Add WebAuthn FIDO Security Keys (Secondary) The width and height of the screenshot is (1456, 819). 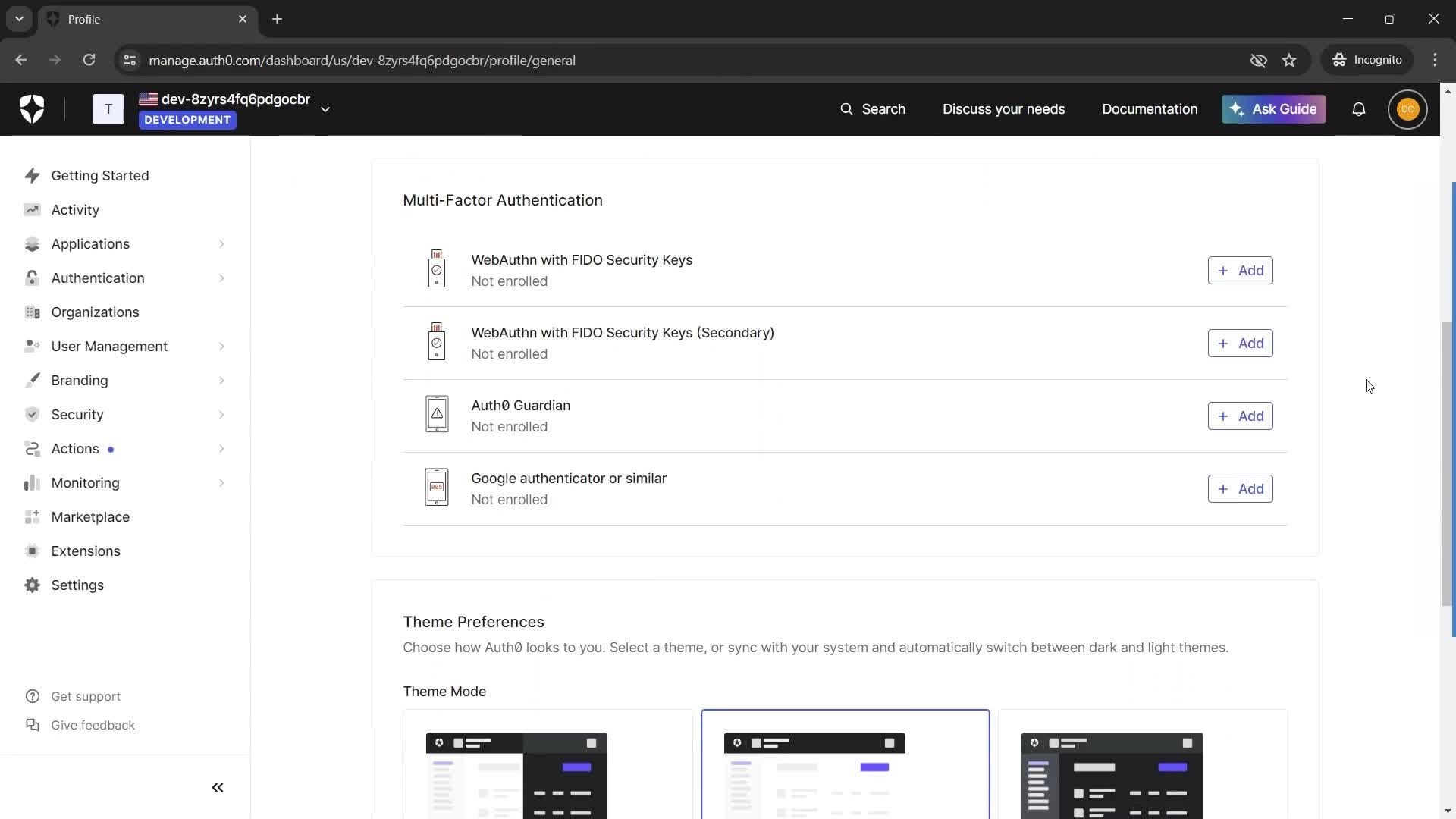click(x=1240, y=344)
